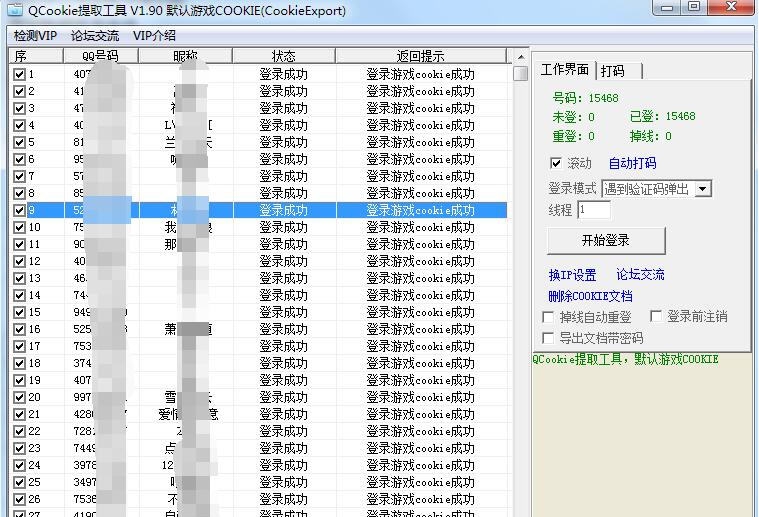Toggle the 滚动 checkbox

(x=556, y=163)
